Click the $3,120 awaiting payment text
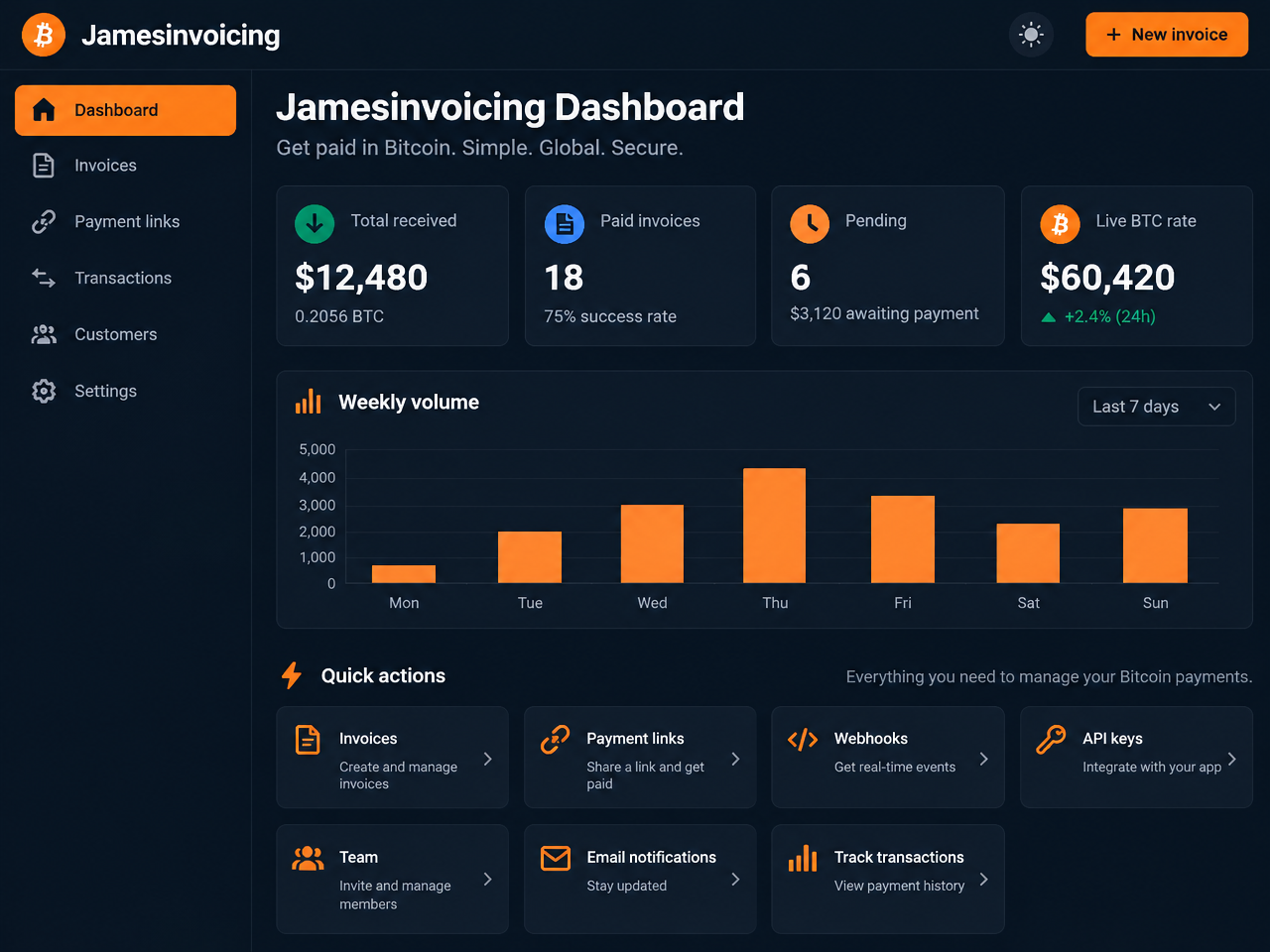The height and width of the screenshot is (952, 1270). point(884,313)
